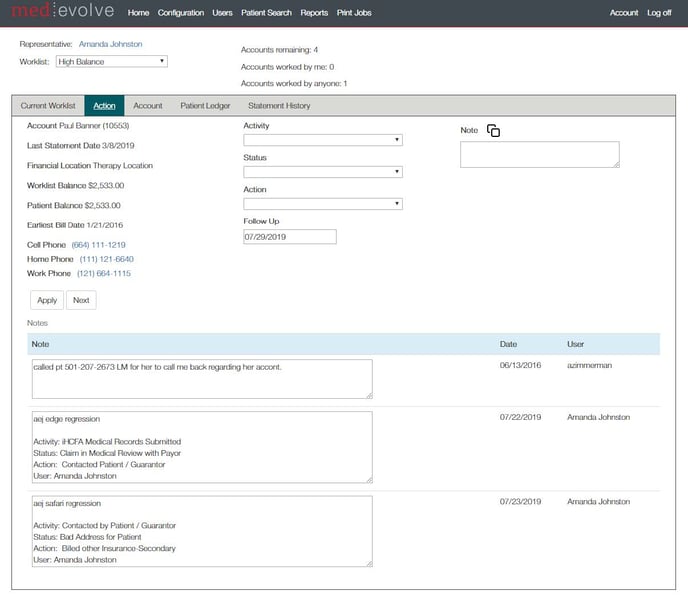Screen dimensions: 688x595
Task: Open the Worklist High Balance dropdown
Action: [111, 61]
